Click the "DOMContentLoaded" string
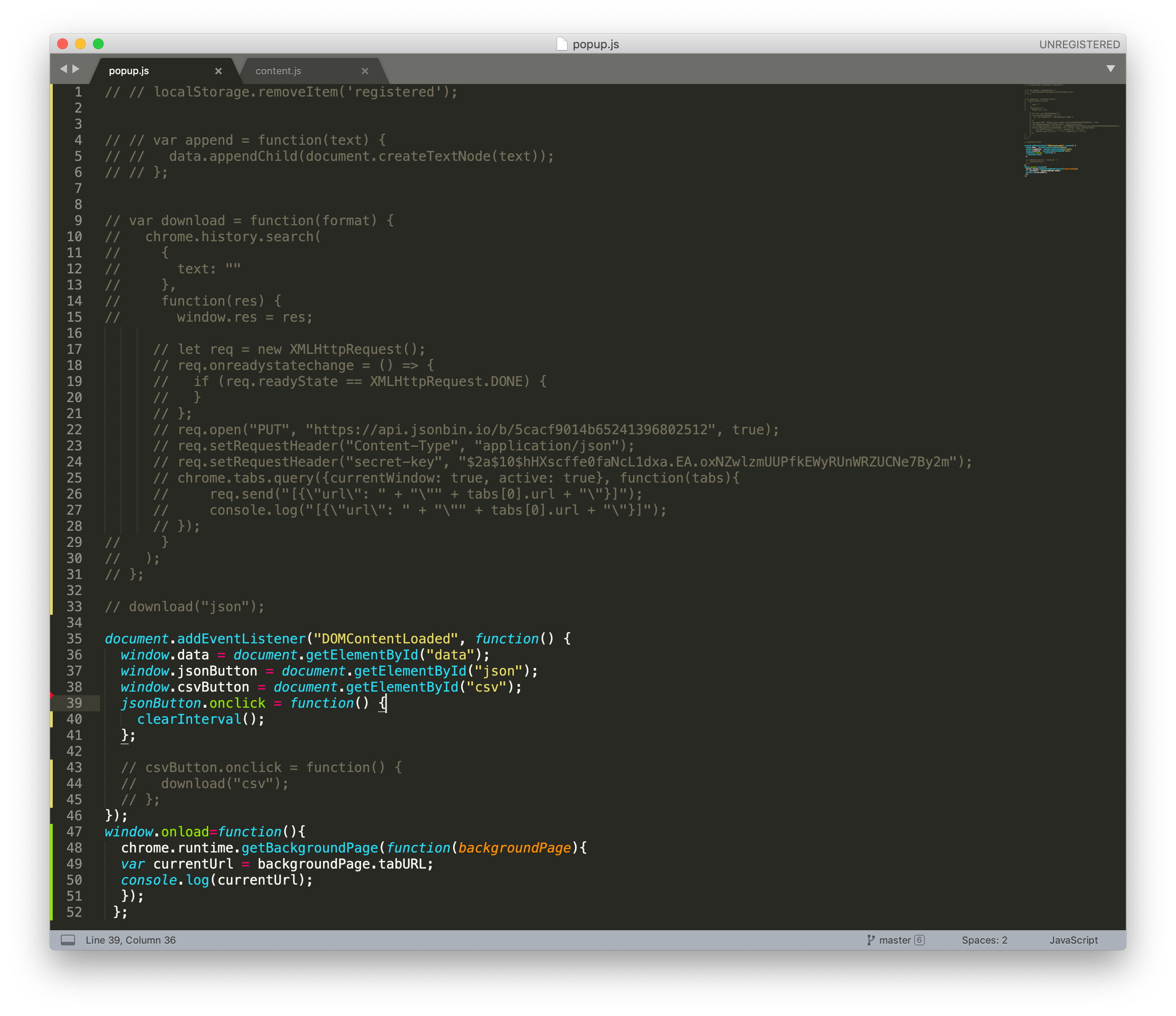This screenshot has width=1176, height=1016. pos(386,638)
